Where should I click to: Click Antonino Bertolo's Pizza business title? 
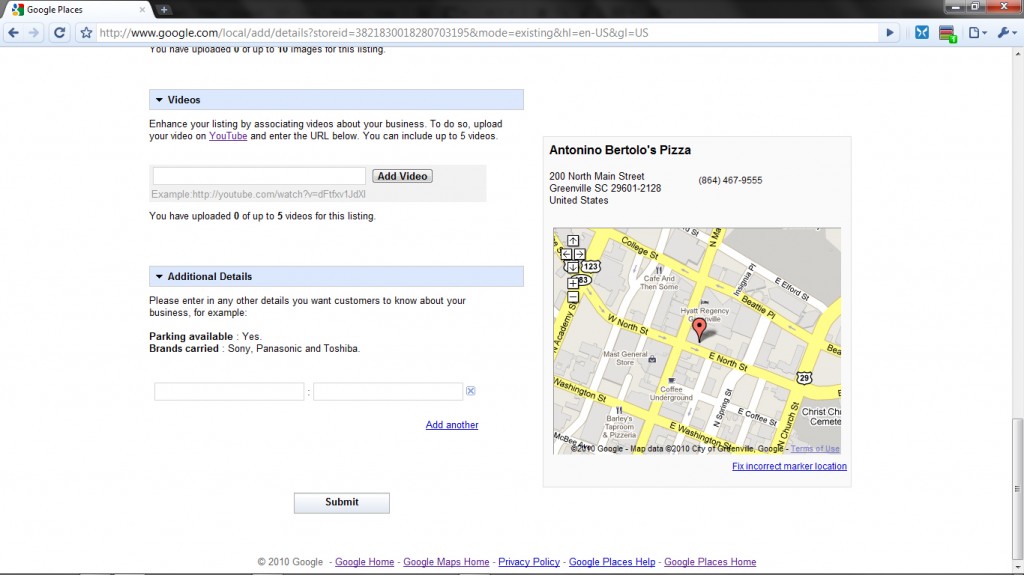pos(620,150)
